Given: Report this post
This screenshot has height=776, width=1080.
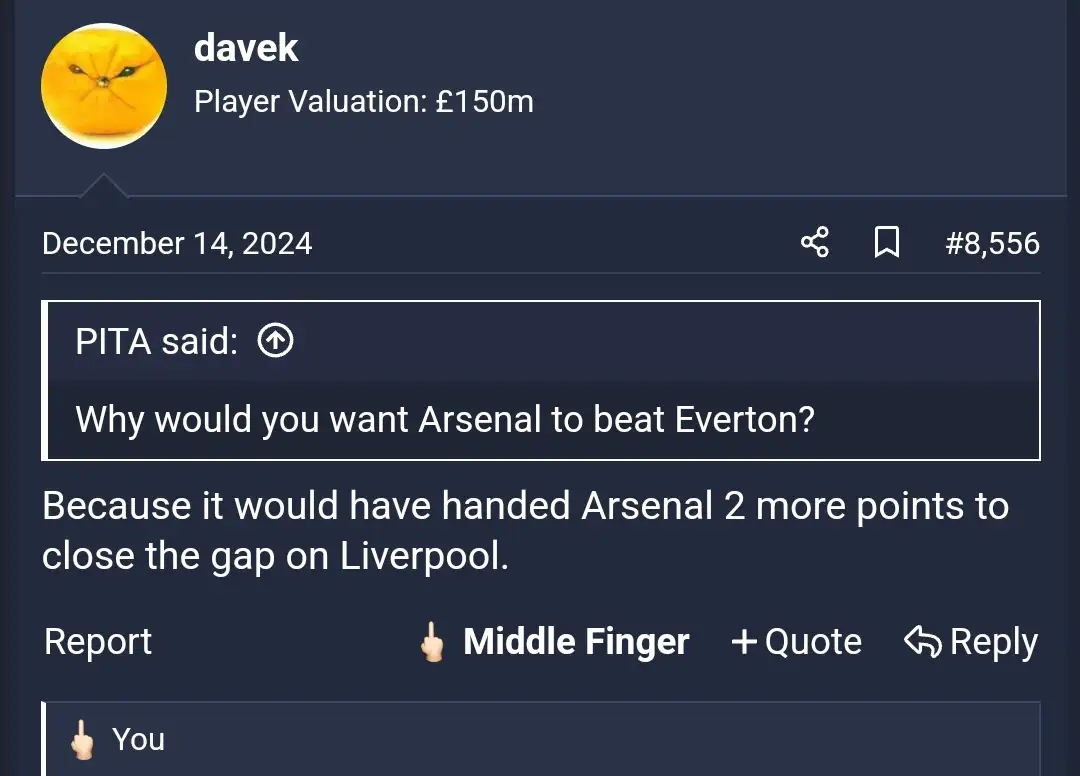Looking at the screenshot, I should [98, 642].
